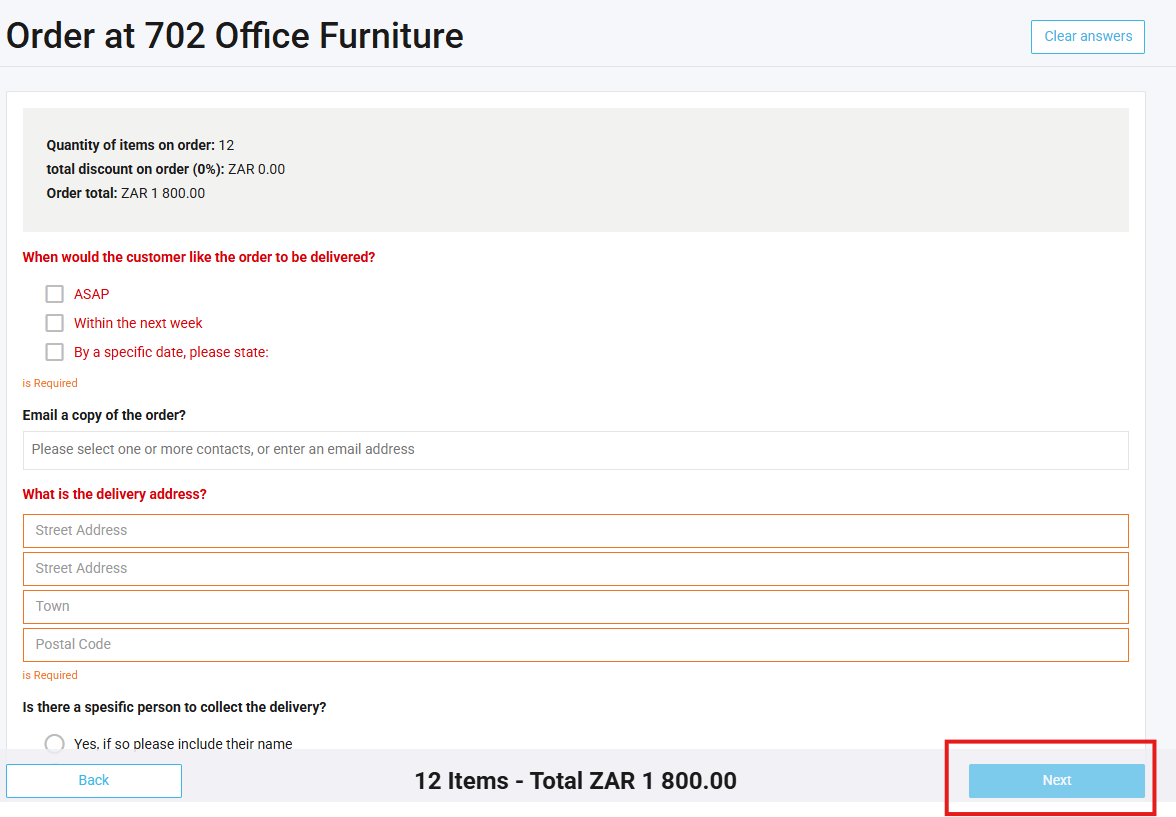Check the By a specific date box
The height and width of the screenshot is (817, 1176).
(55, 352)
